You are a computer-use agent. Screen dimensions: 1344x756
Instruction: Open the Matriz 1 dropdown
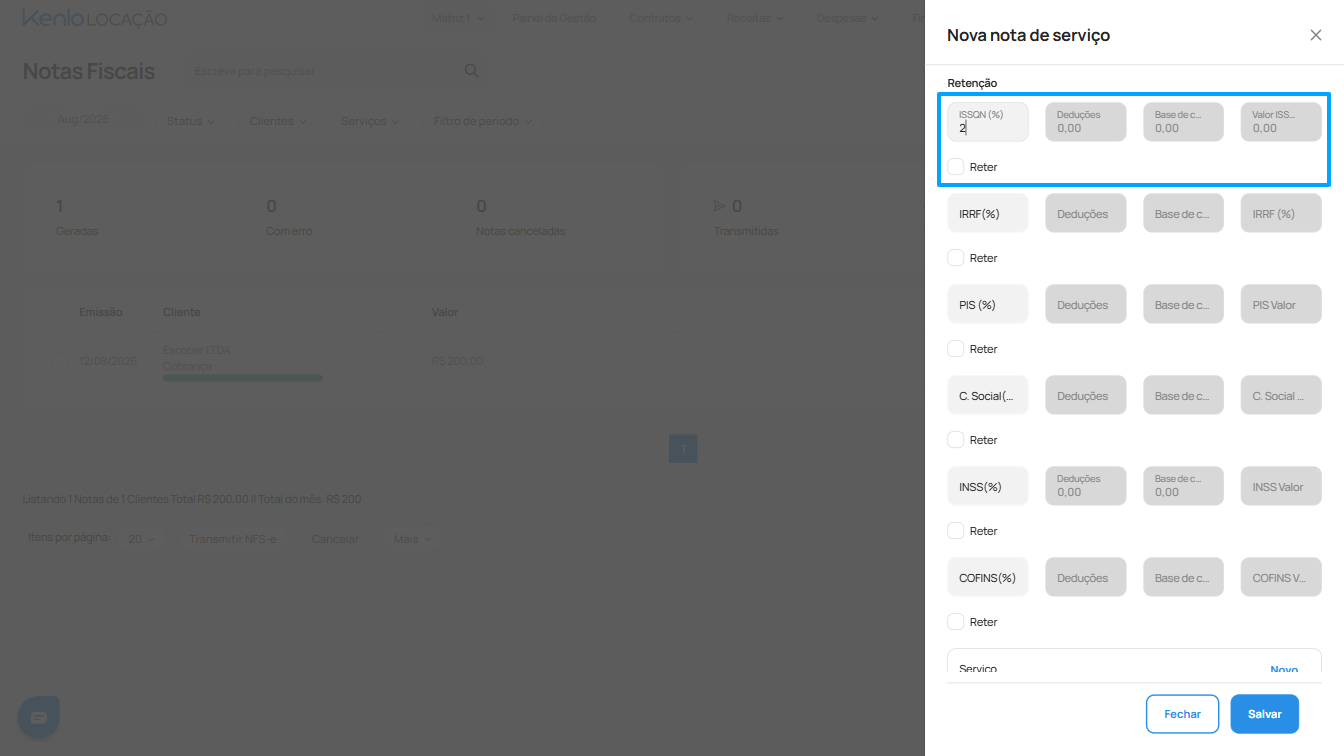(x=458, y=18)
